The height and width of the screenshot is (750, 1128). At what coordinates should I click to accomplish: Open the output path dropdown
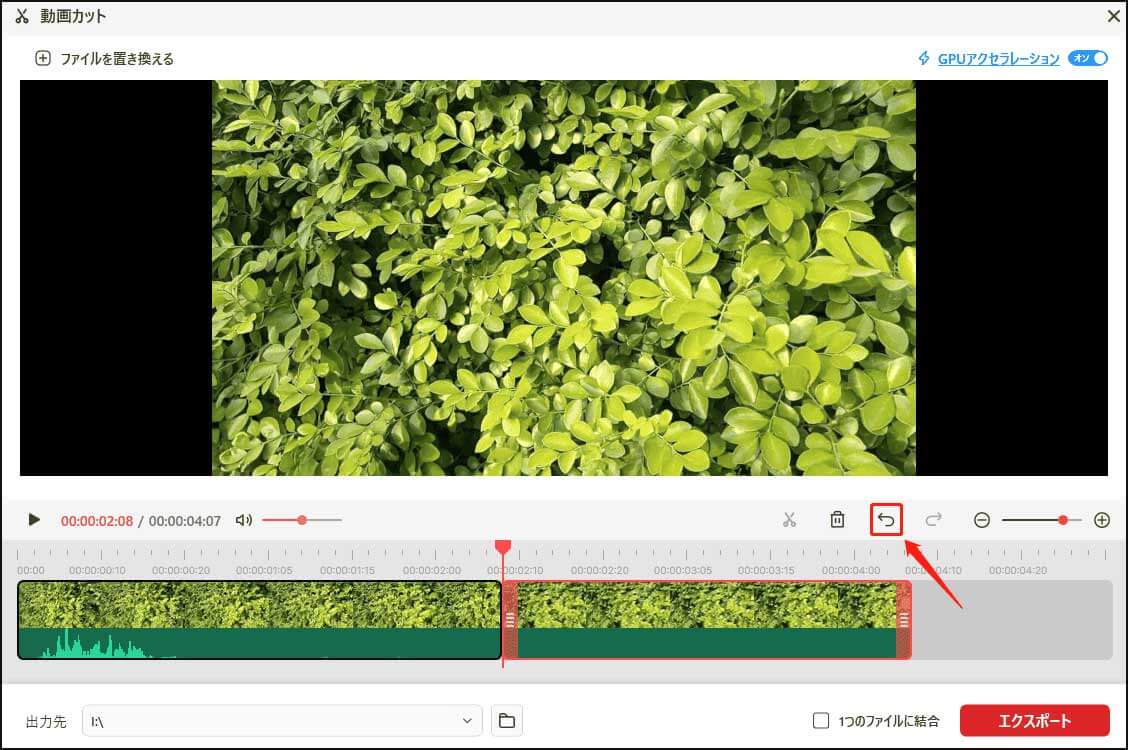[282, 721]
